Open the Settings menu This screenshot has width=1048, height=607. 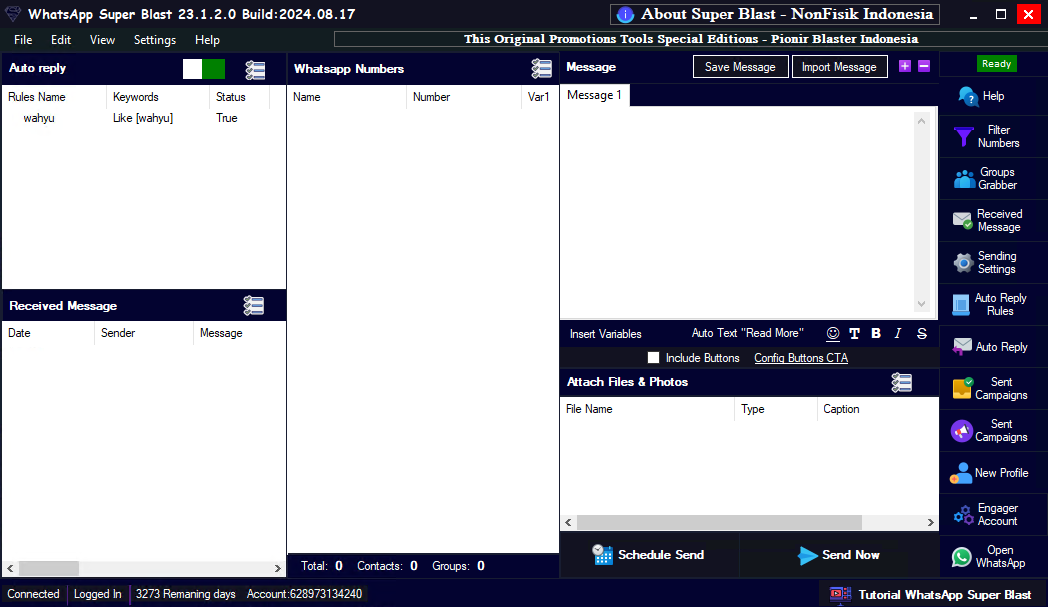[154, 40]
